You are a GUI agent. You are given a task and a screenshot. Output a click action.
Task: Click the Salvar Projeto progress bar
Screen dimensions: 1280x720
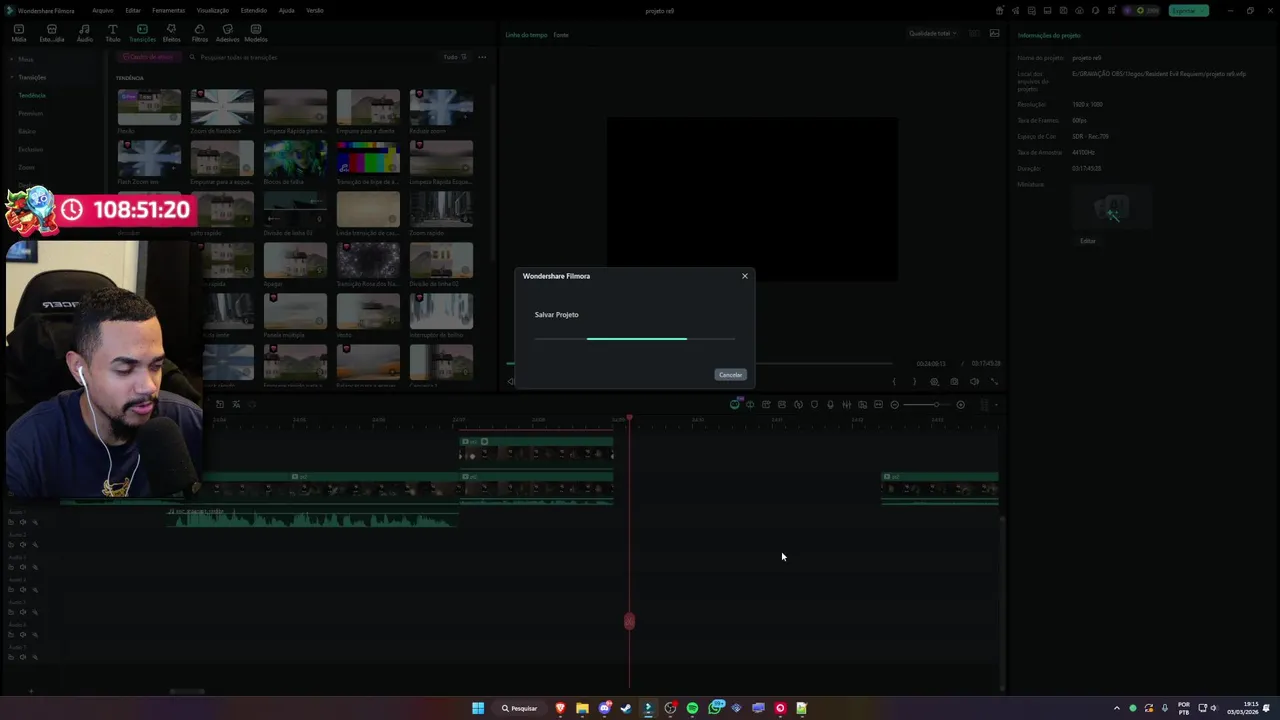635,339
